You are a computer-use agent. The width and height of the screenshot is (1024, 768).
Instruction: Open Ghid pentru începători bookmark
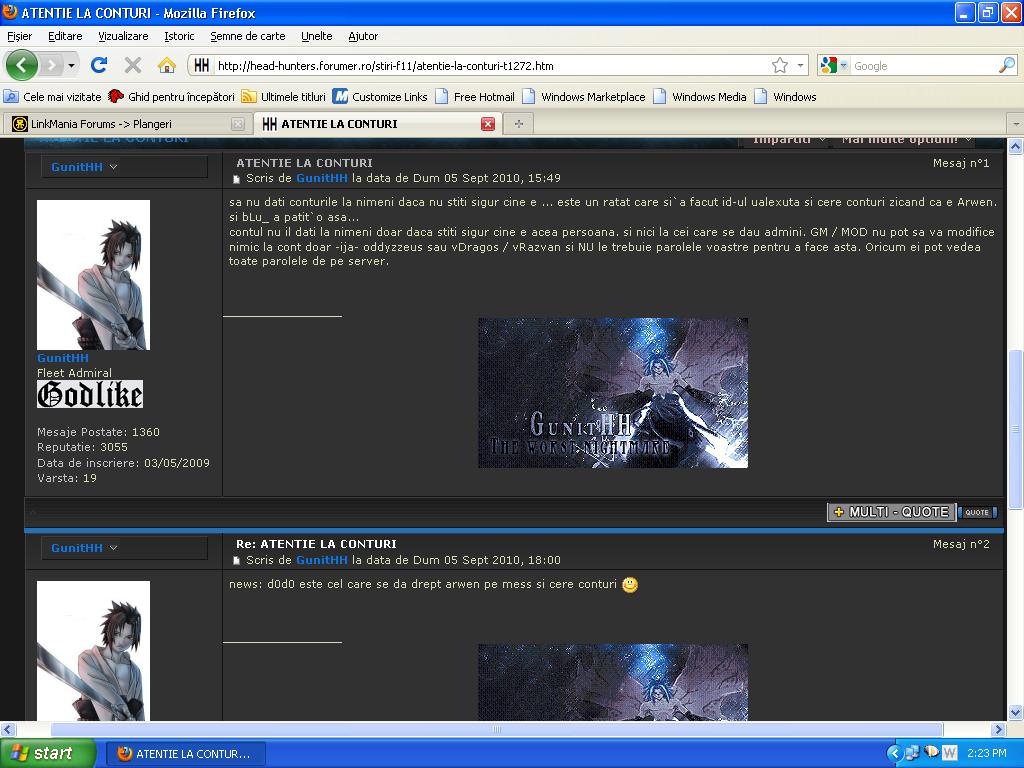tap(172, 97)
